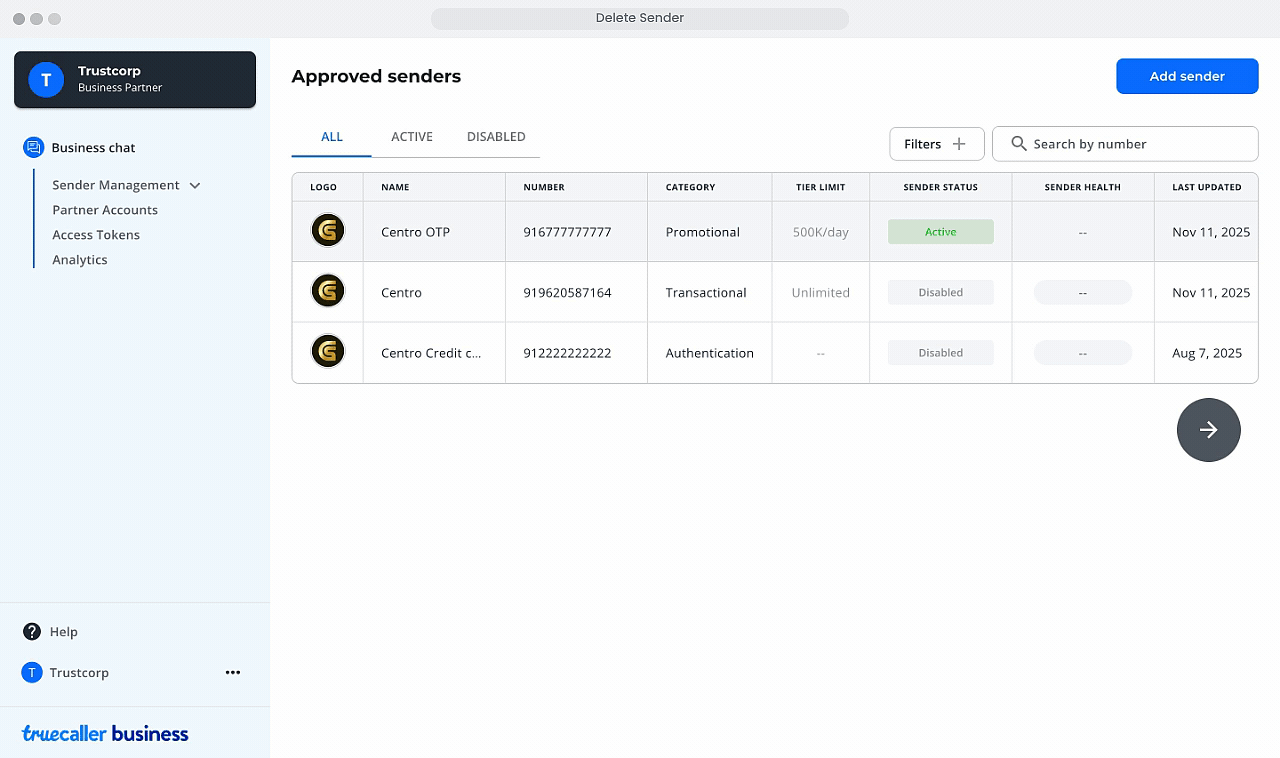Open the three-dots menu next to Trustcorp
Image resolution: width=1280 pixels, height=758 pixels.
pos(233,673)
